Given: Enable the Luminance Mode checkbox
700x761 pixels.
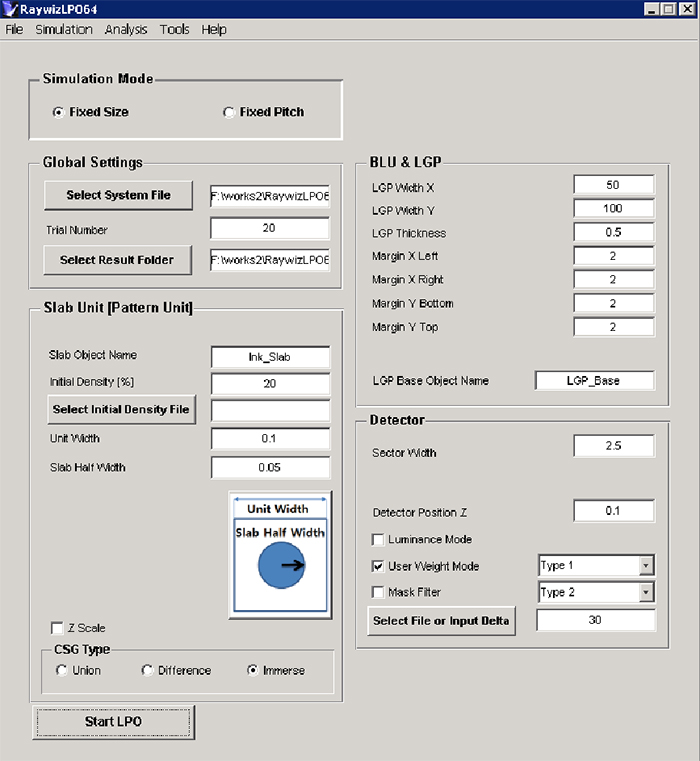Looking at the screenshot, I should click(378, 540).
